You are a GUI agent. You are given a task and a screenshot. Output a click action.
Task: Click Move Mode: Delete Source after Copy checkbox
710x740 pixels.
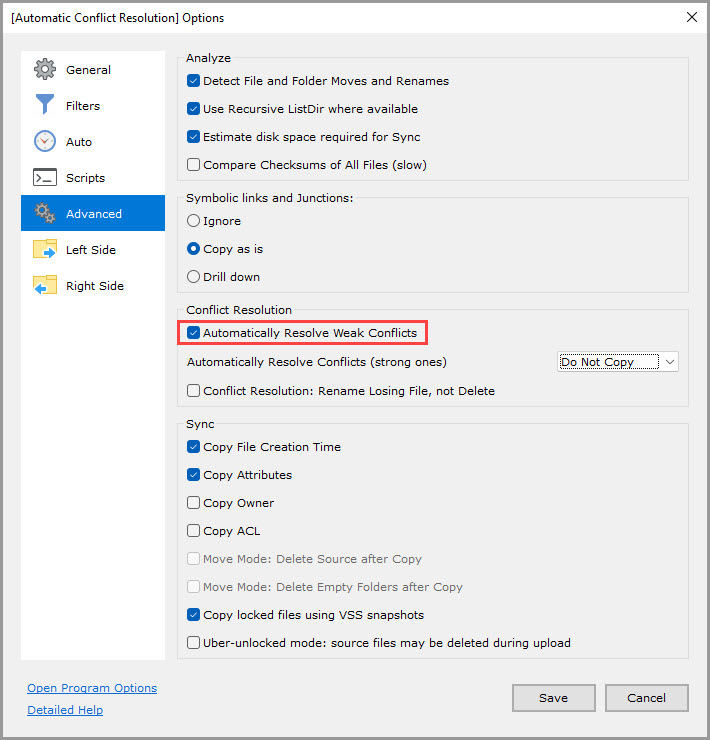tap(193, 558)
